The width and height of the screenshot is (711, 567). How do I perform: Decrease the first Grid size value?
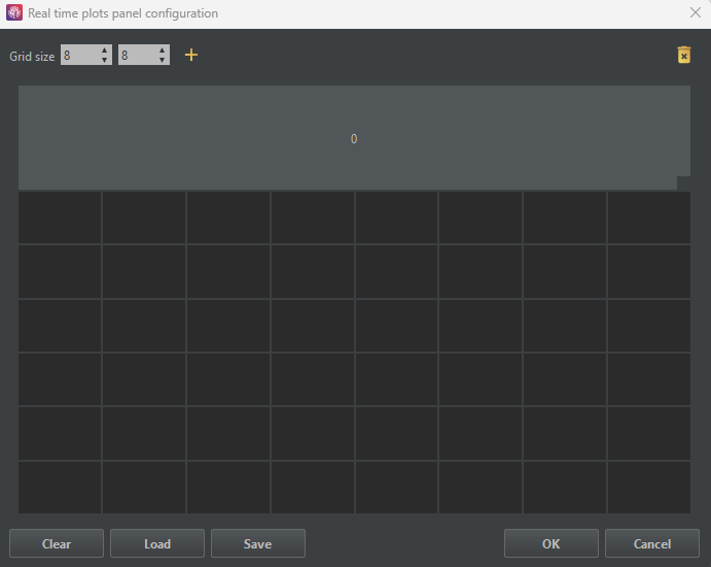coord(105,60)
